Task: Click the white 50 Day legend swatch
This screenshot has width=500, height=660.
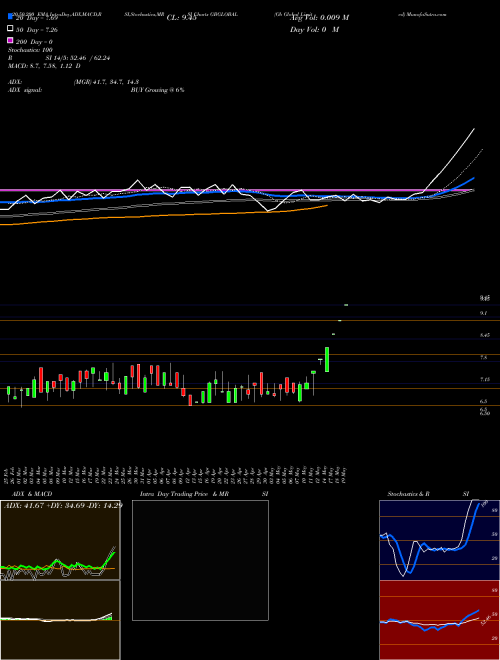Action: click(10, 29)
